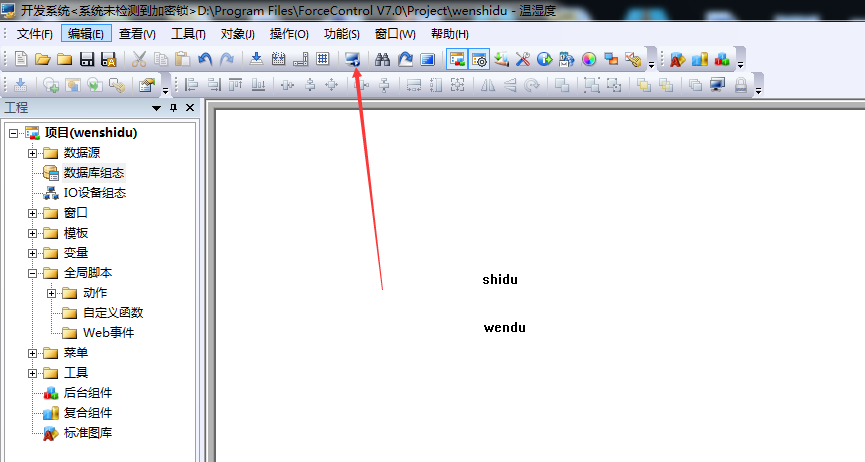Expand the 工具 folder
865x462 pixels.
click(33, 373)
